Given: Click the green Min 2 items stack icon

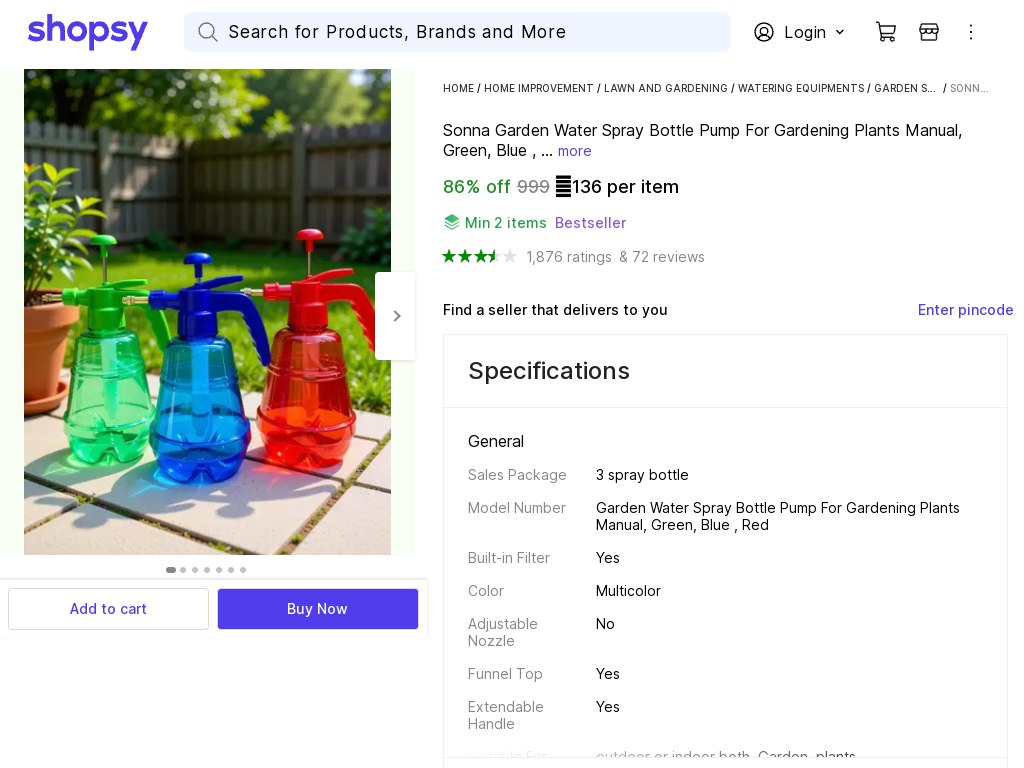Looking at the screenshot, I should click(452, 222).
